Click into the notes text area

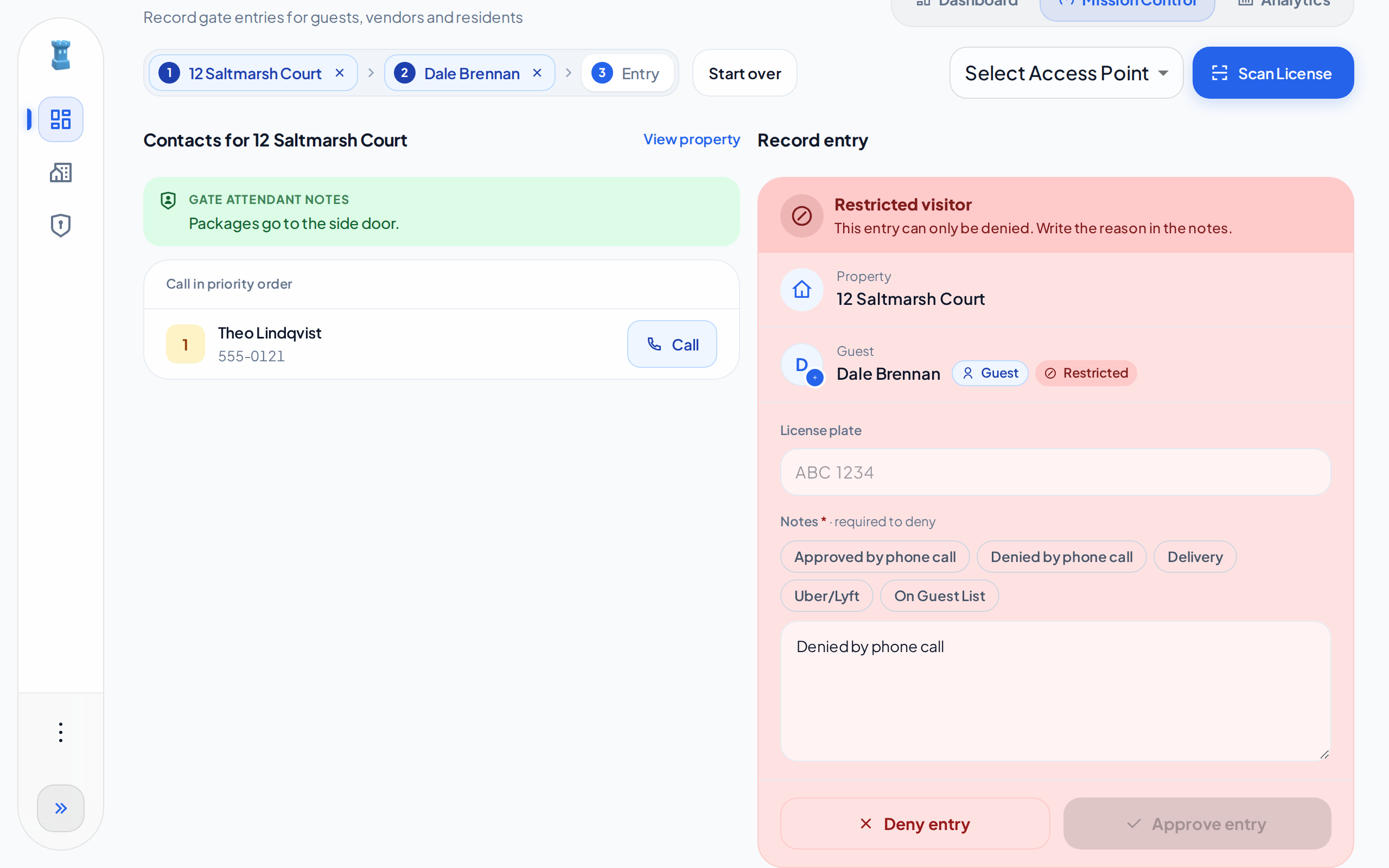[1055, 691]
